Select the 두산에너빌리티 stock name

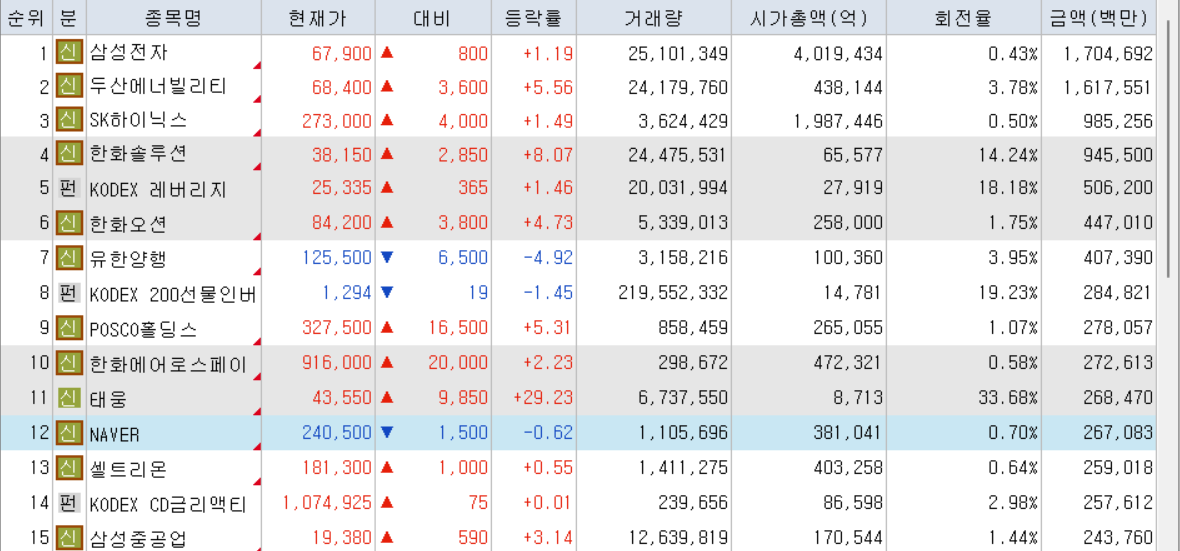click(x=158, y=86)
